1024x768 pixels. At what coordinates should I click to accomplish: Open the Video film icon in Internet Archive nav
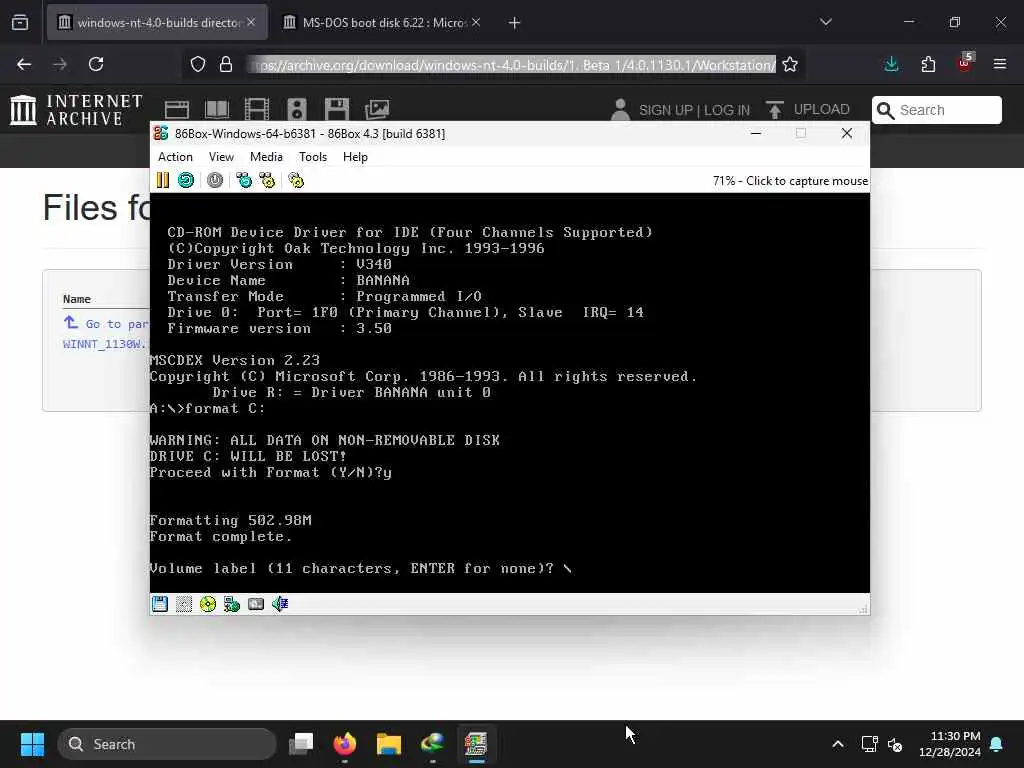pos(257,109)
